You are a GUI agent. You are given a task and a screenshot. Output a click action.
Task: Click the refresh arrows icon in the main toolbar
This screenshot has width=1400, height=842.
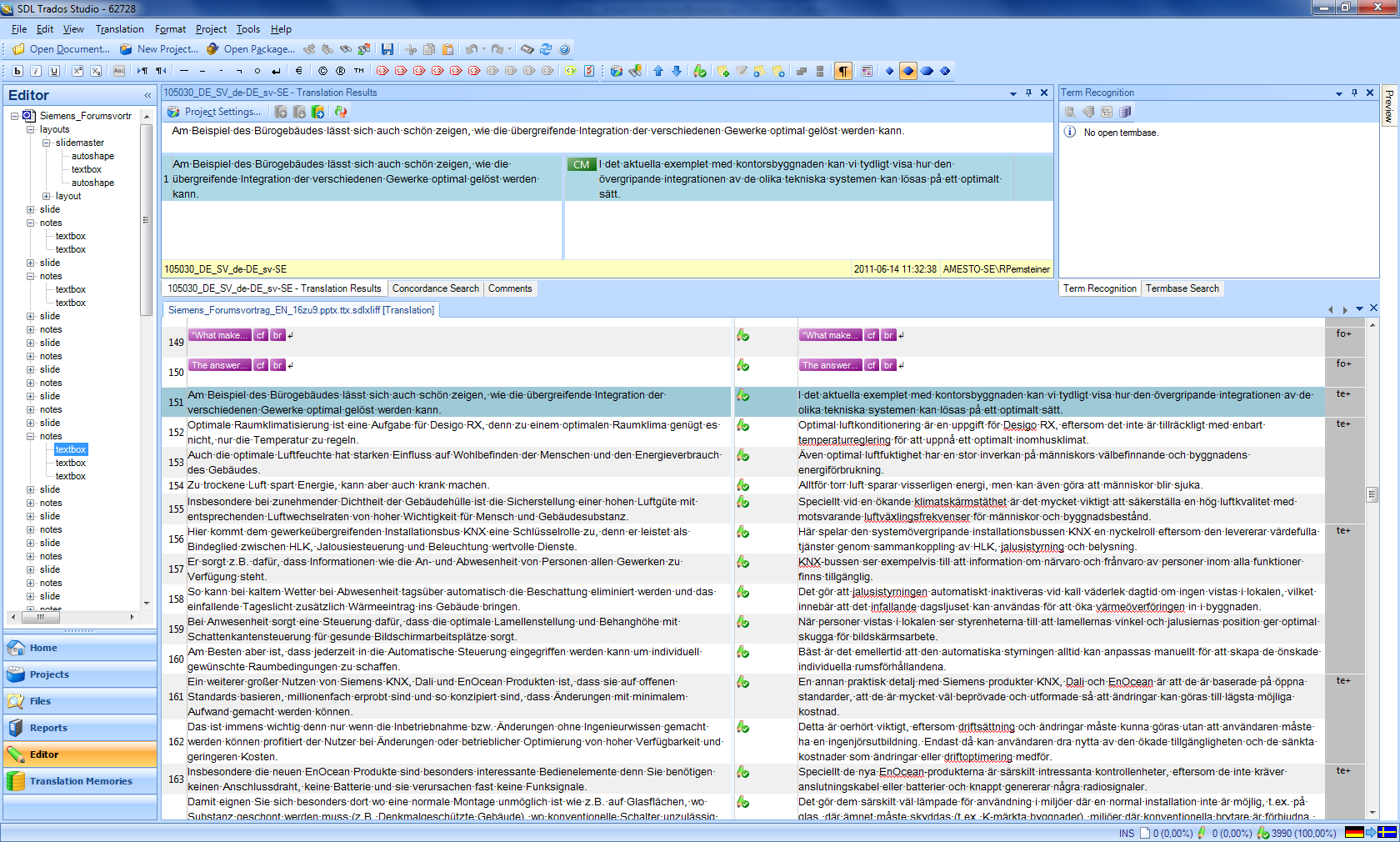click(x=546, y=49)
